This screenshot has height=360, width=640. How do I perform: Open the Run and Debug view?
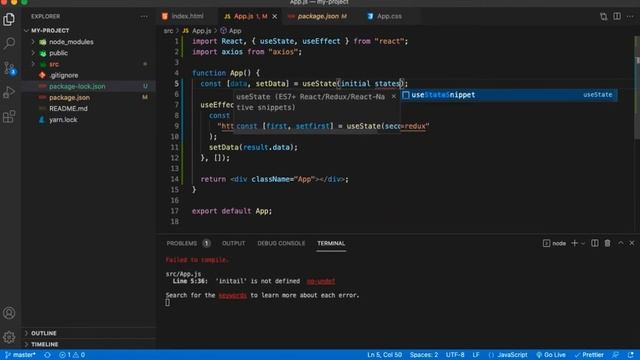9,92
